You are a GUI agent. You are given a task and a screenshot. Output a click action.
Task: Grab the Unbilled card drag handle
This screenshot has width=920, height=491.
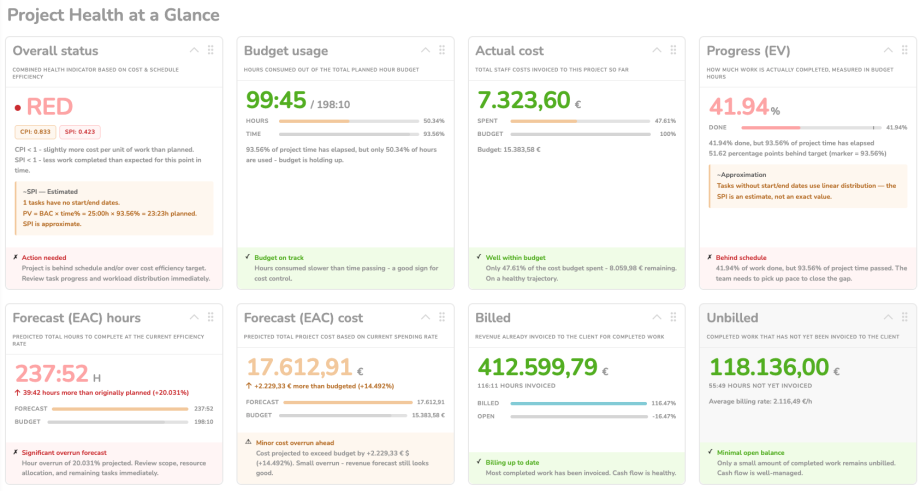pos(905,317)
